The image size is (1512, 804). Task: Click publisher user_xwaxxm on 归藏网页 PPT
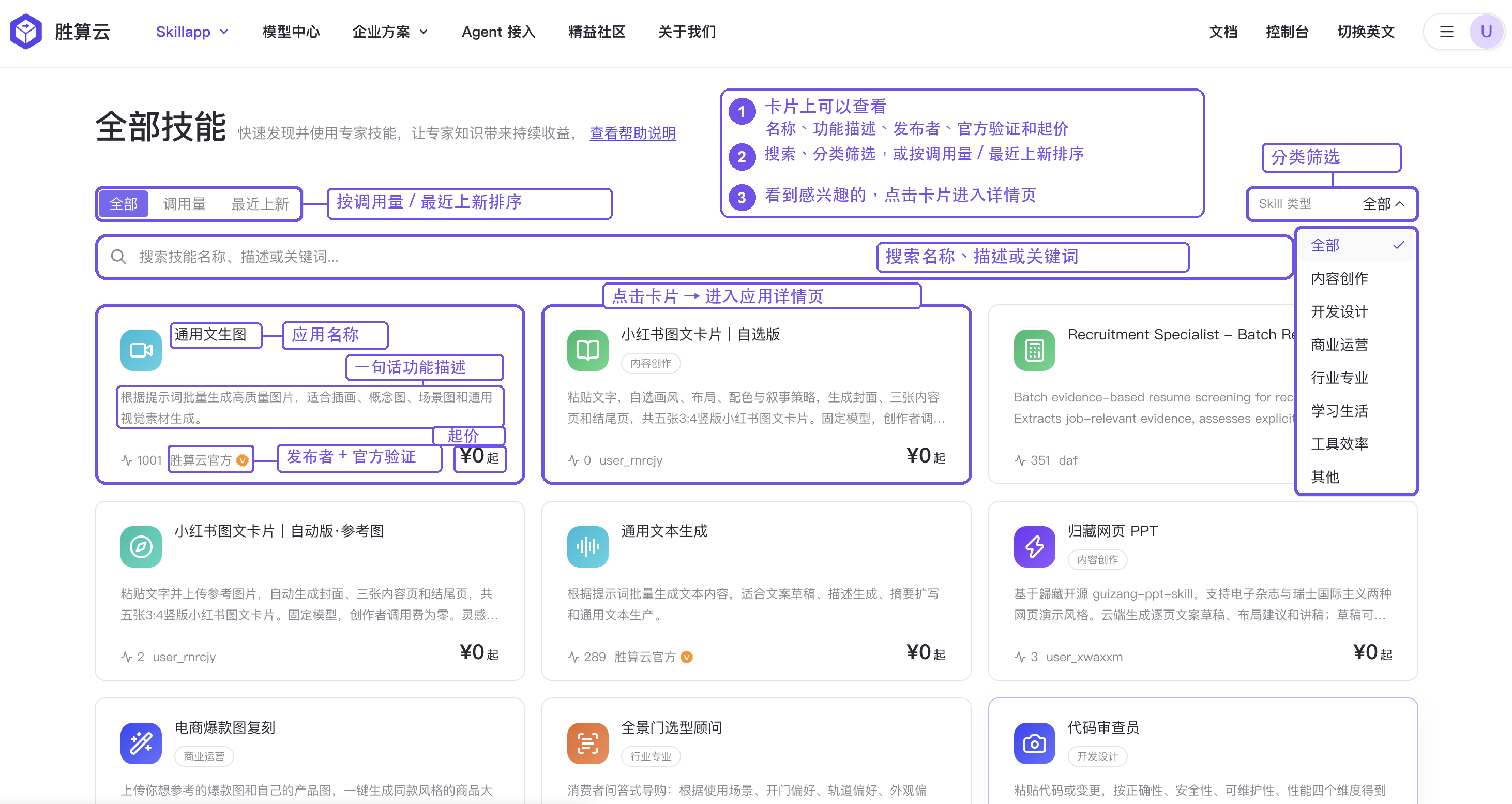(1085, 657)
